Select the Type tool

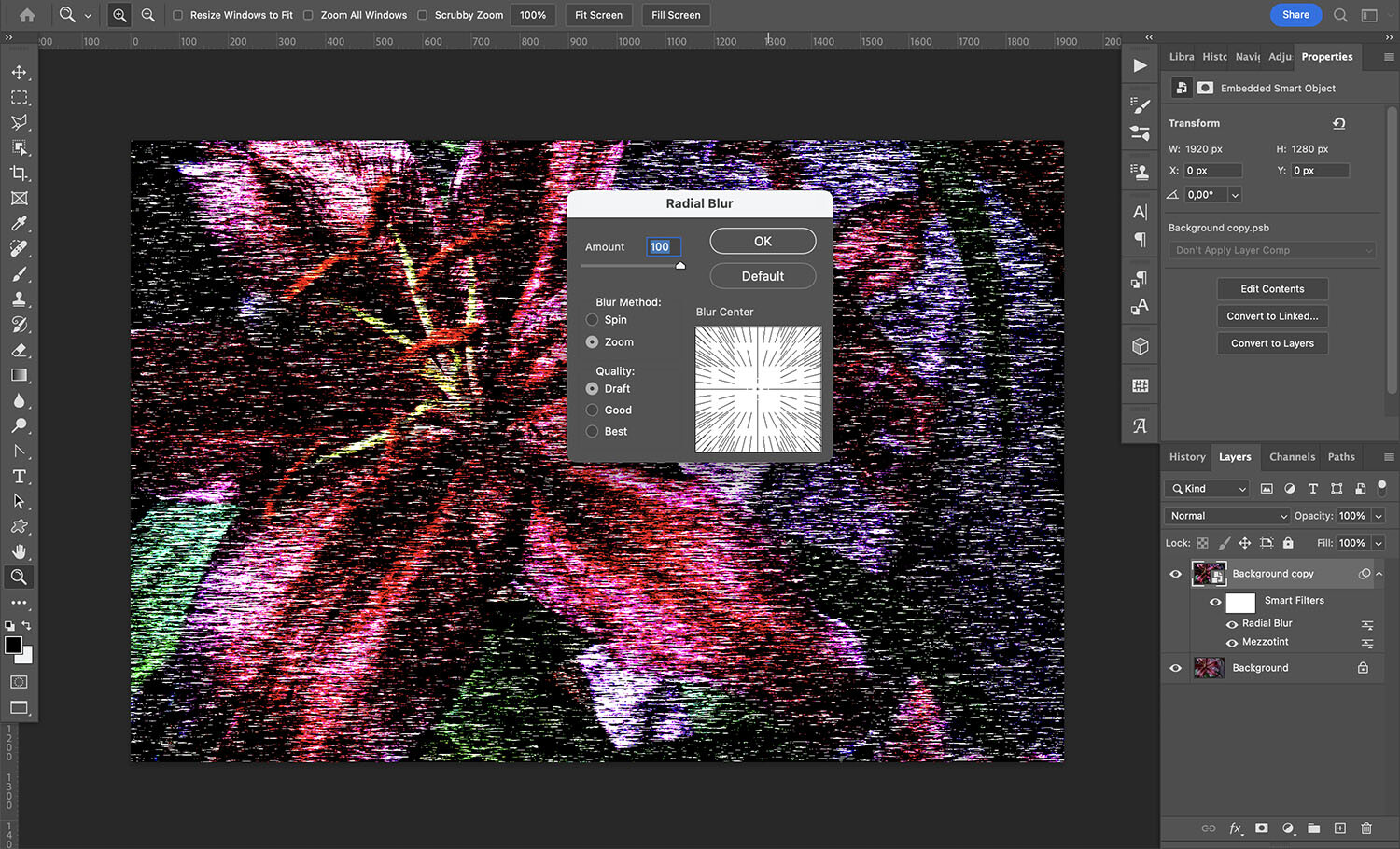pos(20,476)
